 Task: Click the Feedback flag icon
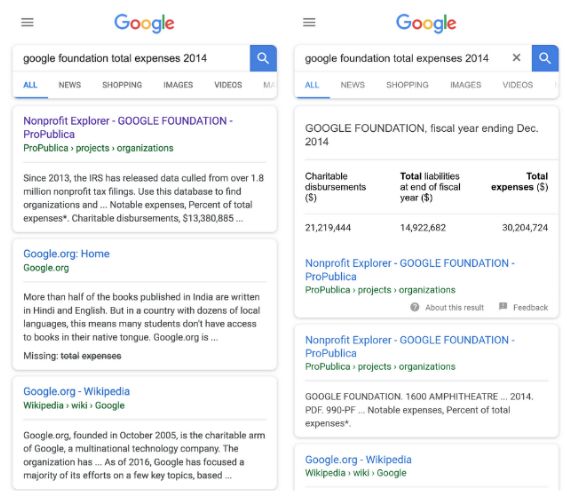[503, 307]
